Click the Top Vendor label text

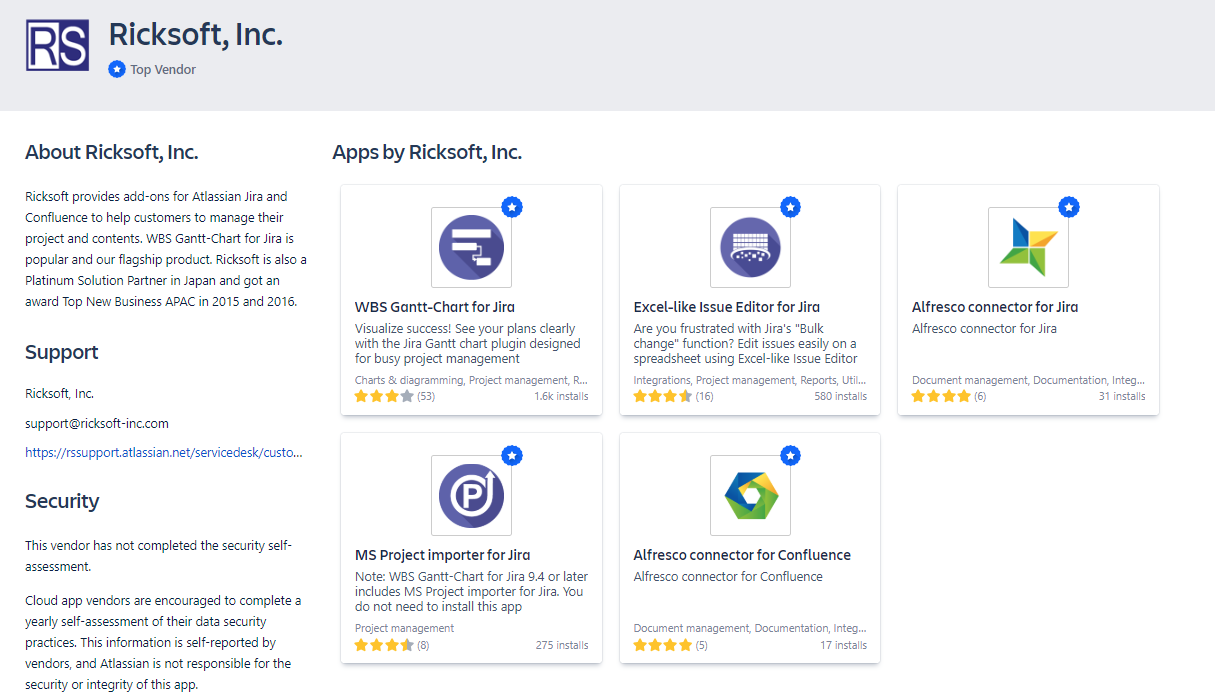(x=163, y=70)
